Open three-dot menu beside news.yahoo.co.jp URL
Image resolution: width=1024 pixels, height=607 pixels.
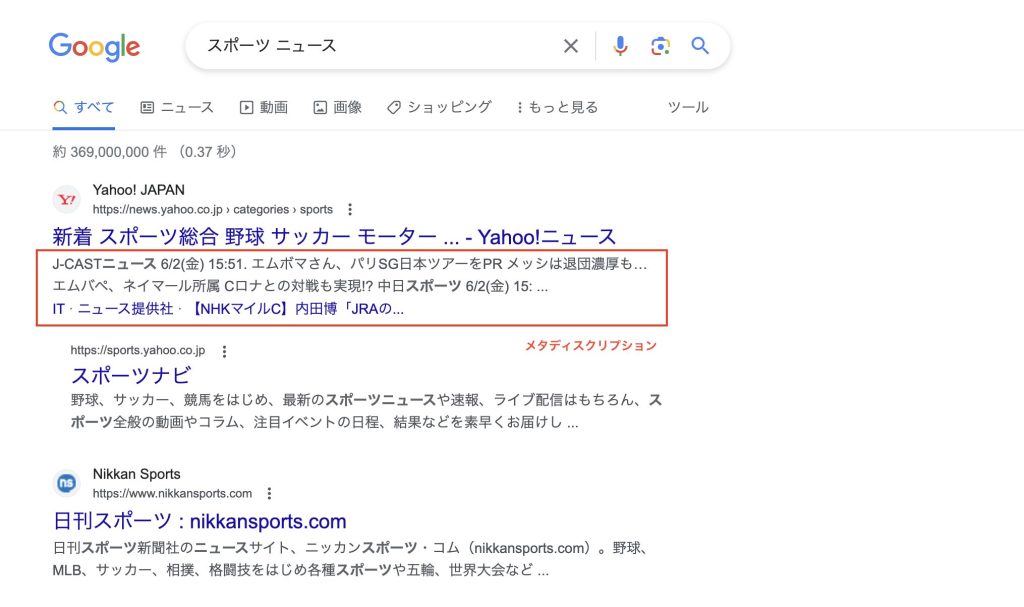tap(350, 210)
